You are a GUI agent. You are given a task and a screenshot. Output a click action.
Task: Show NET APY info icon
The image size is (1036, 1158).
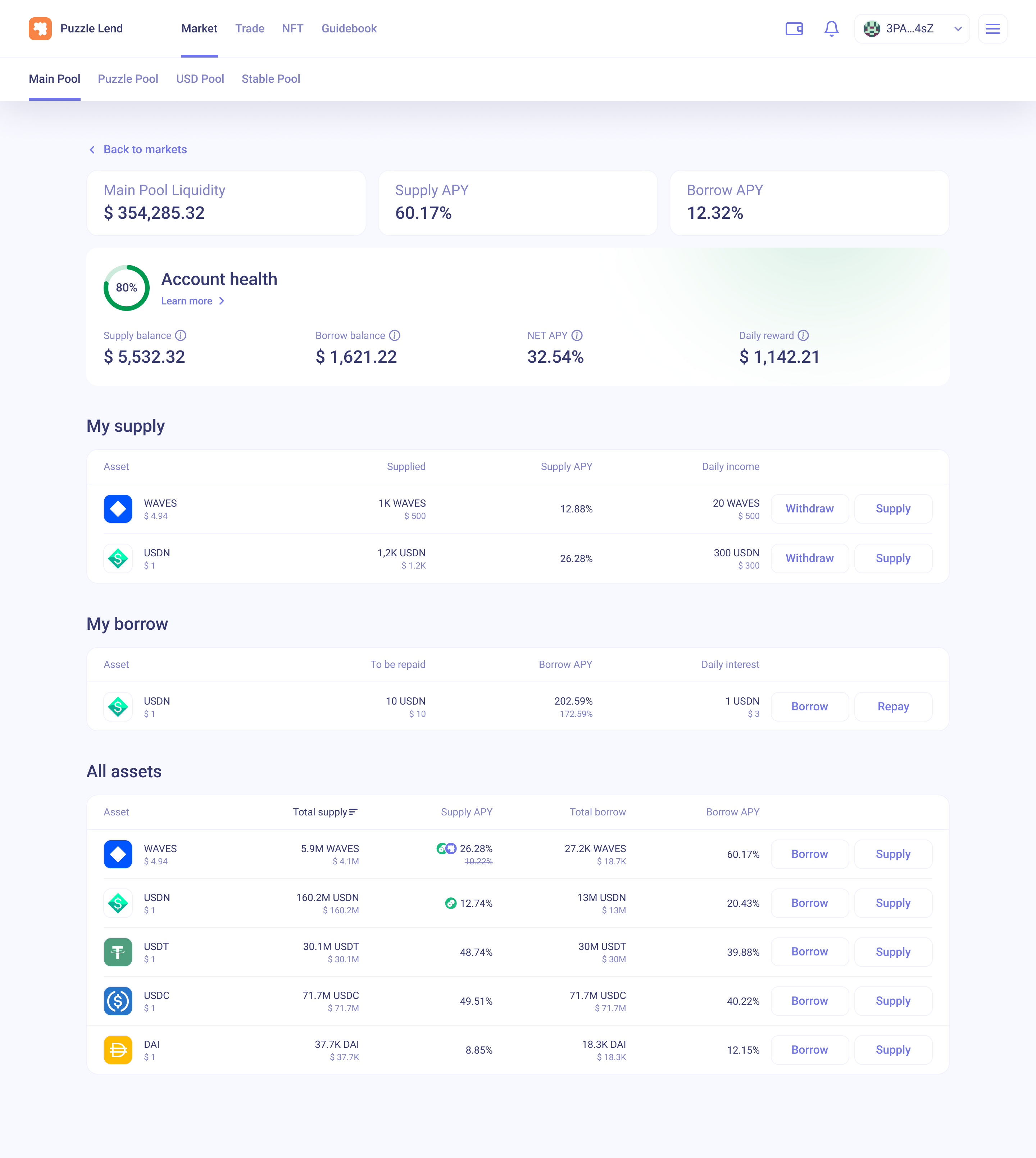click(x=577, y=335)
